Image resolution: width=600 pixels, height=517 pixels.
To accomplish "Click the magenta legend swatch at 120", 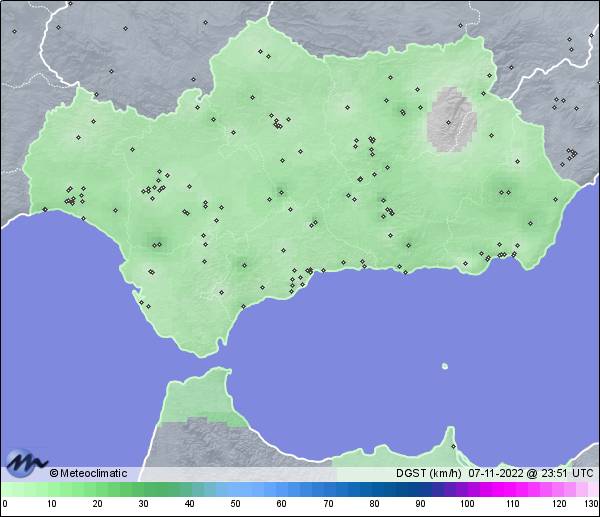I will [558, 489].
